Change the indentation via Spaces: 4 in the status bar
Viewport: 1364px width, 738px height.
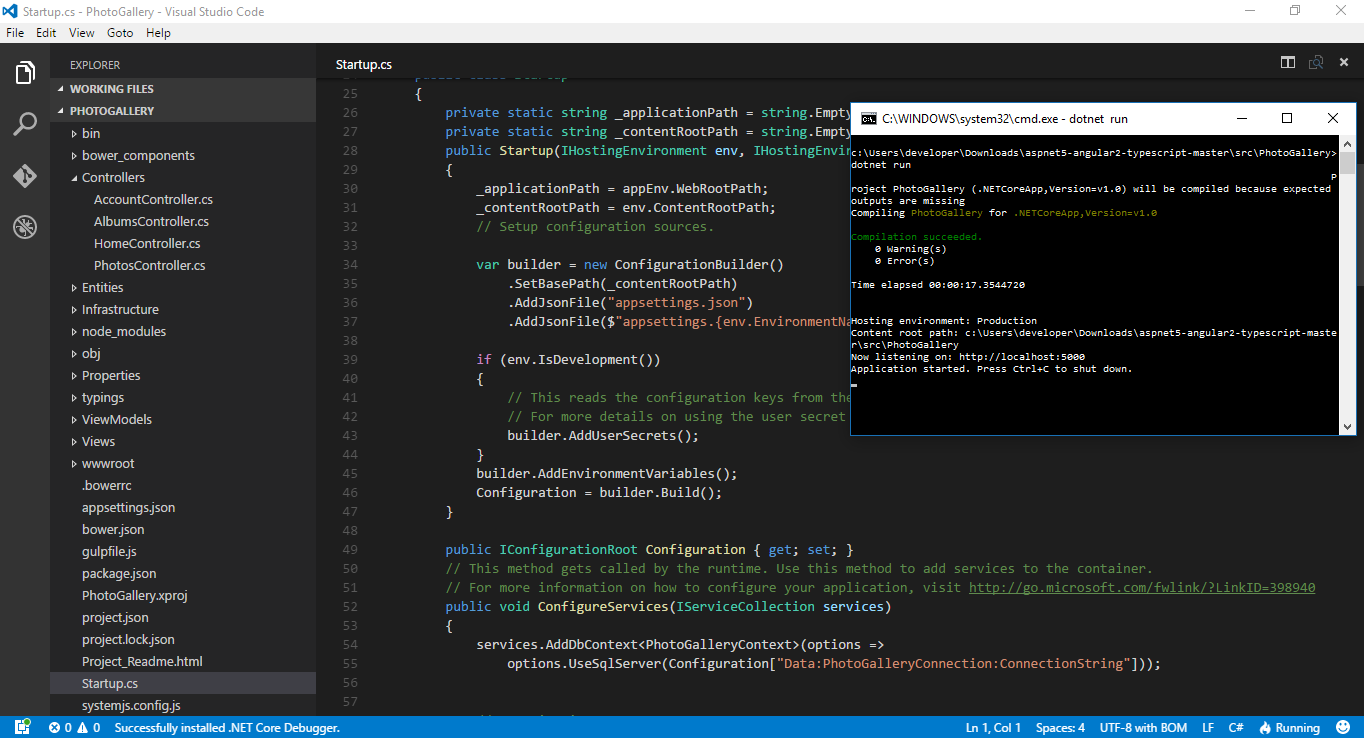coord(1060,728)
